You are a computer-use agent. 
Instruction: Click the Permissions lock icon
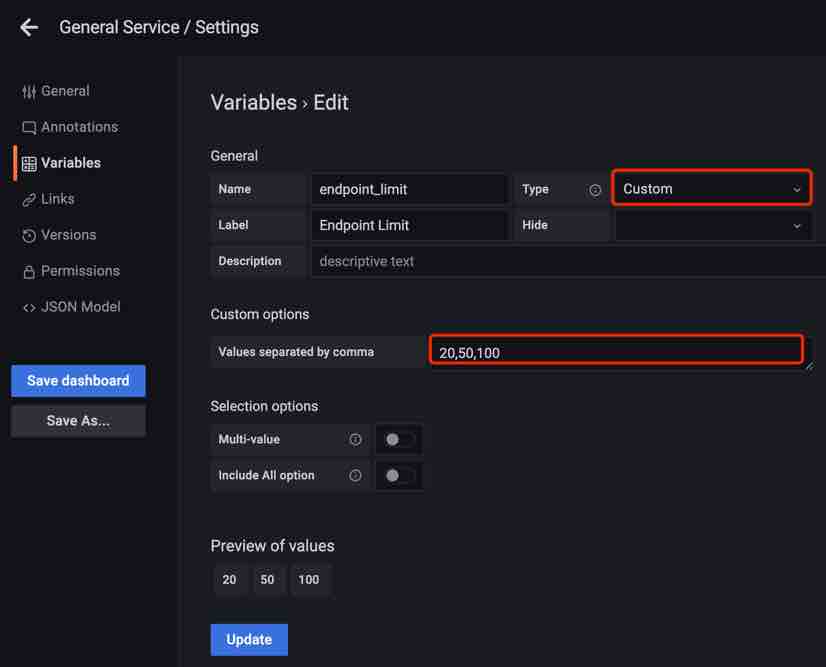[29, 272]
